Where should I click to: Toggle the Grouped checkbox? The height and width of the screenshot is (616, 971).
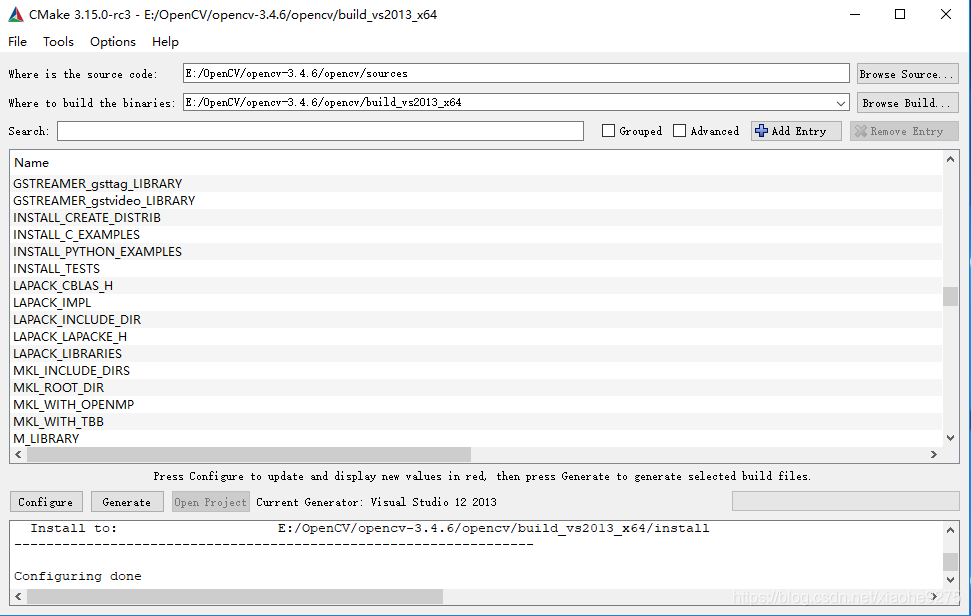[x=609, y=131]
